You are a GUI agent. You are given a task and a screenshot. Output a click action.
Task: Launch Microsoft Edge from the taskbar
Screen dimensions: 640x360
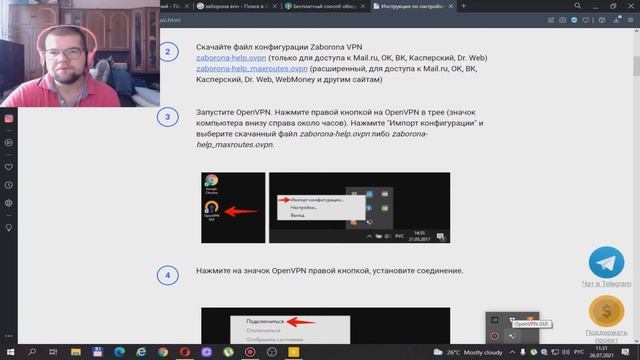point(119,352)
